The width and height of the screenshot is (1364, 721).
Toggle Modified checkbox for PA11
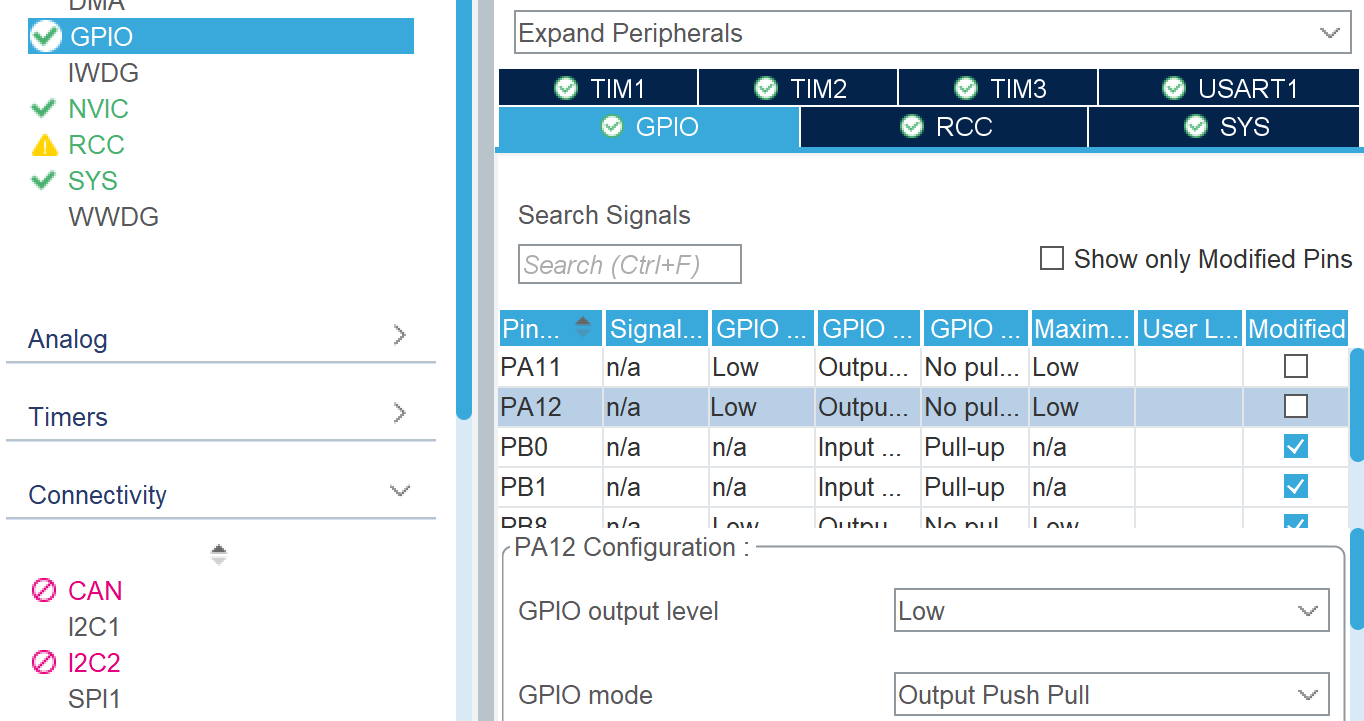(1296, 367)
